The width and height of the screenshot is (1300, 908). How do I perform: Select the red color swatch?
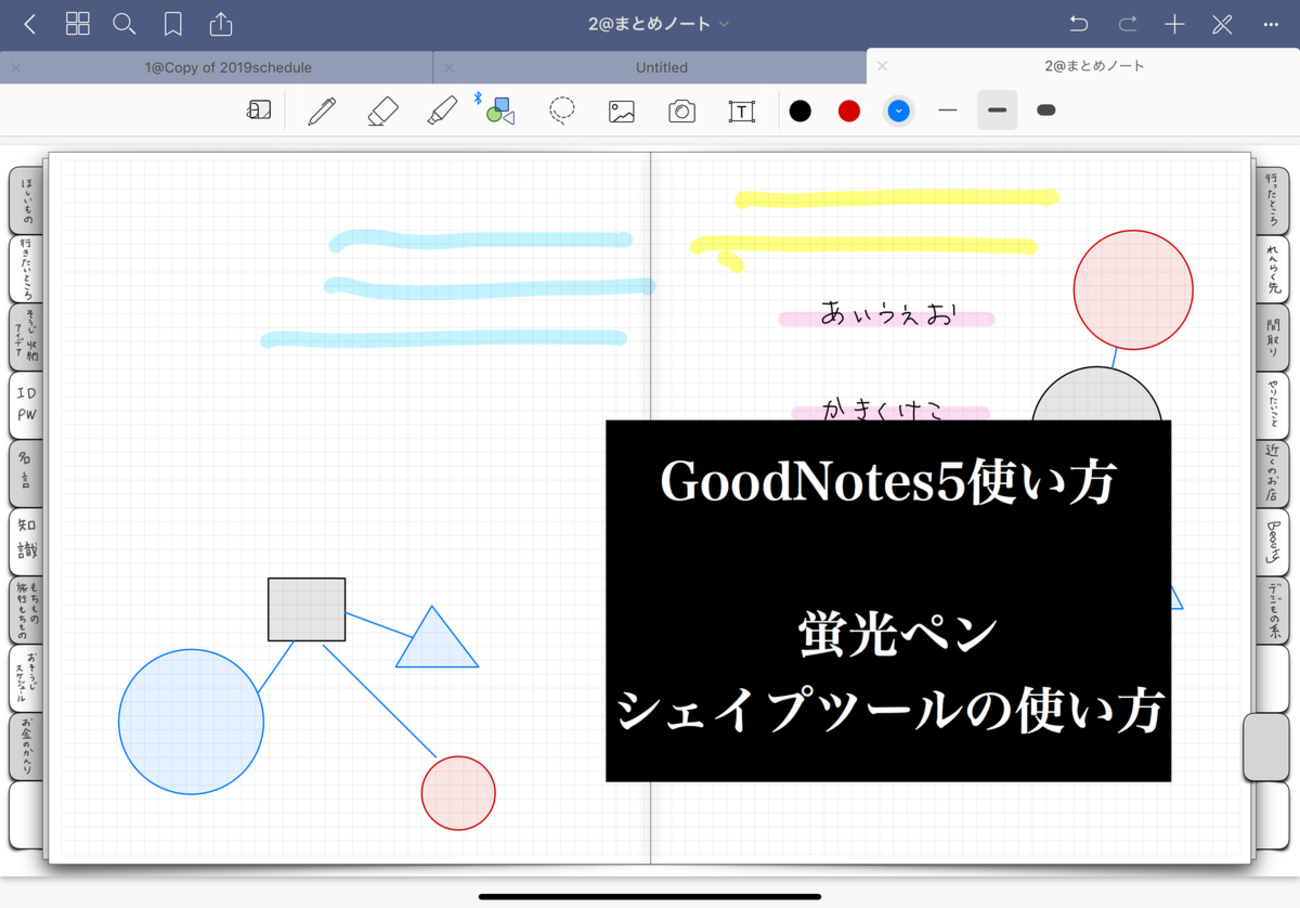(x=849, y=110)
